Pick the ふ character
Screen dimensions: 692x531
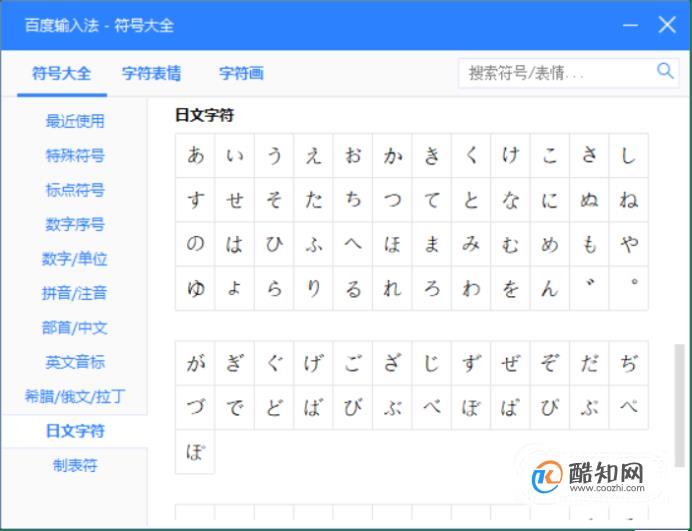[313, 244]
